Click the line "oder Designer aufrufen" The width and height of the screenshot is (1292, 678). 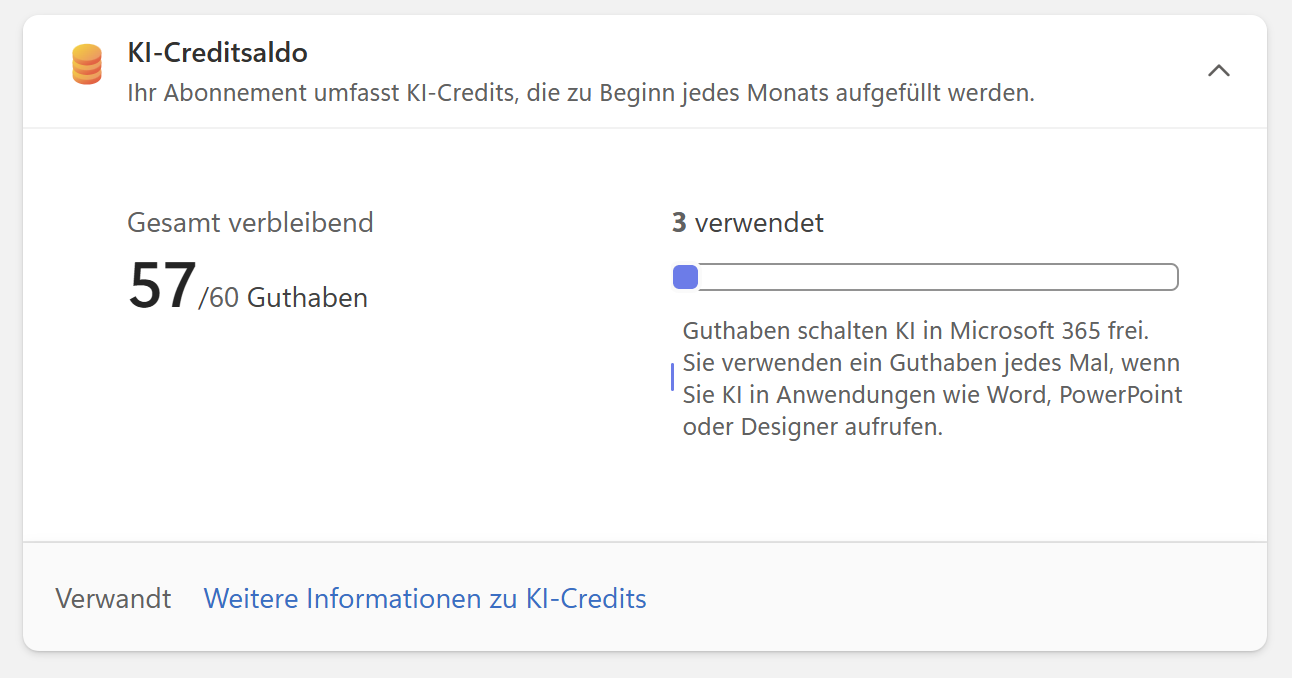coord(812,427)
